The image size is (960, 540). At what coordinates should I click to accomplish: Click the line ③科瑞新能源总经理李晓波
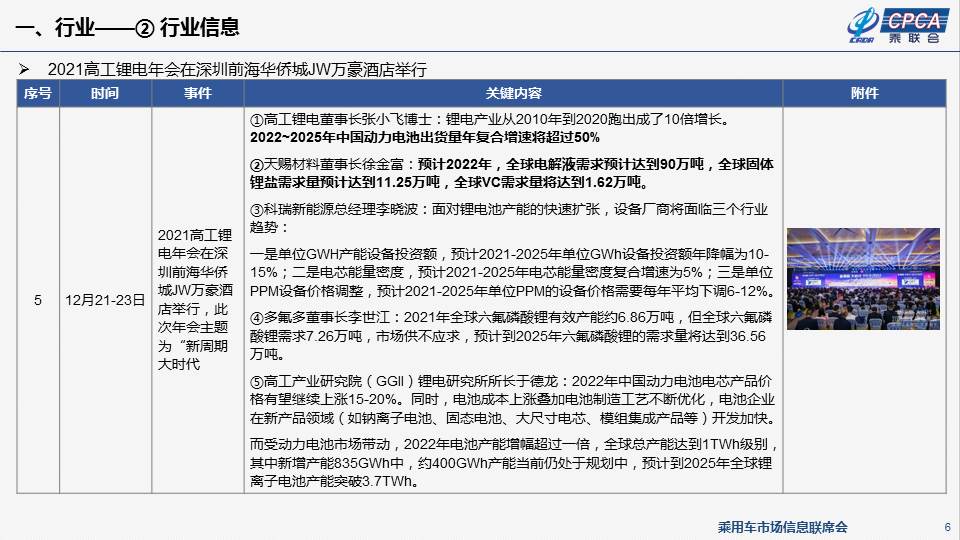(x=508, y=209)
